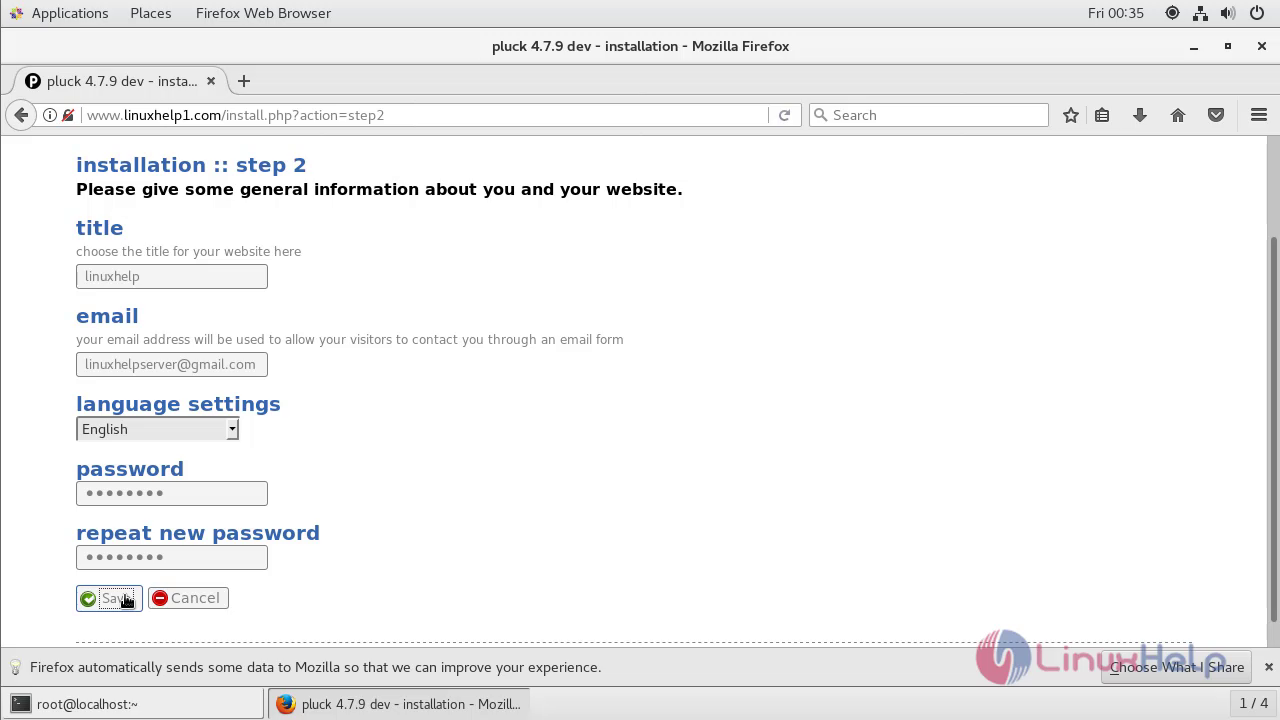Click the workspace switcher 1 / 4
Viewport: 1280px width, 720px height.
(1254, 703)
